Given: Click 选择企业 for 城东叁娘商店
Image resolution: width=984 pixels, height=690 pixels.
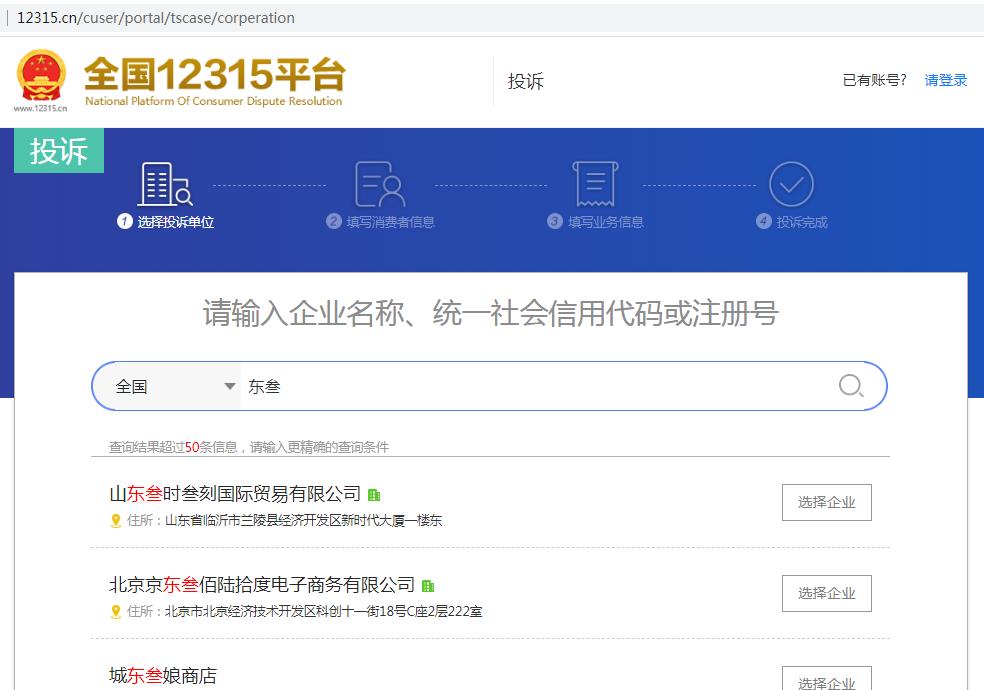Looking at the screenshot, I should click(x=826, y=681).
